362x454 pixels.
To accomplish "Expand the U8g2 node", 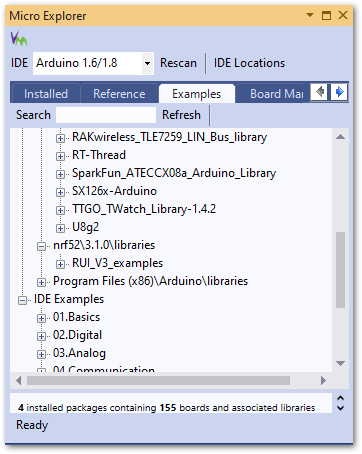I will tap(60, 228).
